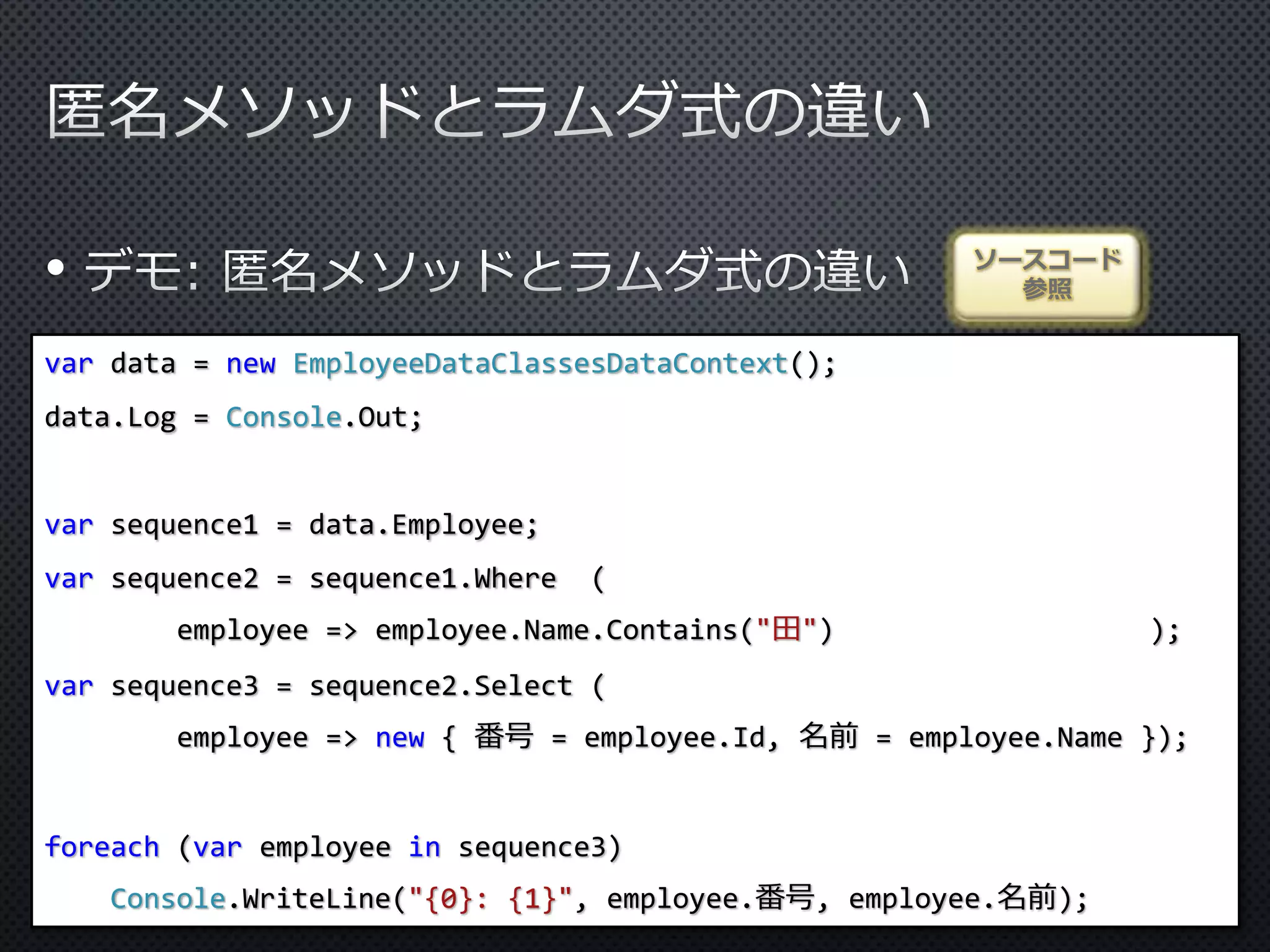Click sequence2.Select in the code
The image size is (1270, 952).
pyautogui.click(x=441, y=686)
